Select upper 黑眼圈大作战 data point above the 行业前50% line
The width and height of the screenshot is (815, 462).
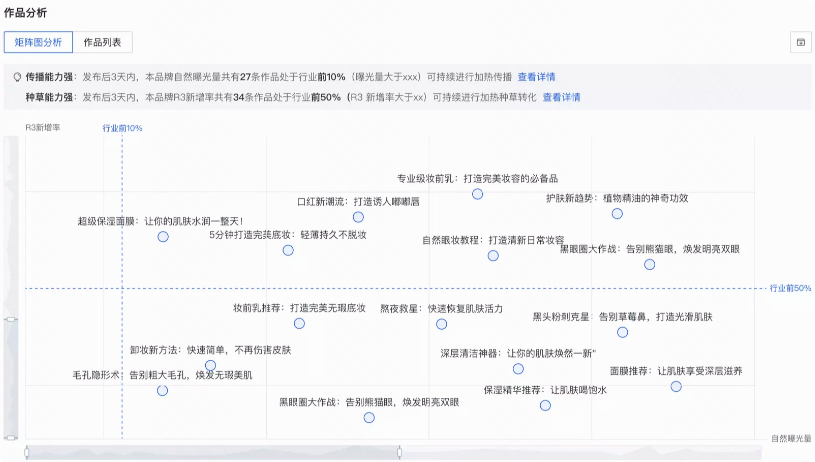(649, 265)
